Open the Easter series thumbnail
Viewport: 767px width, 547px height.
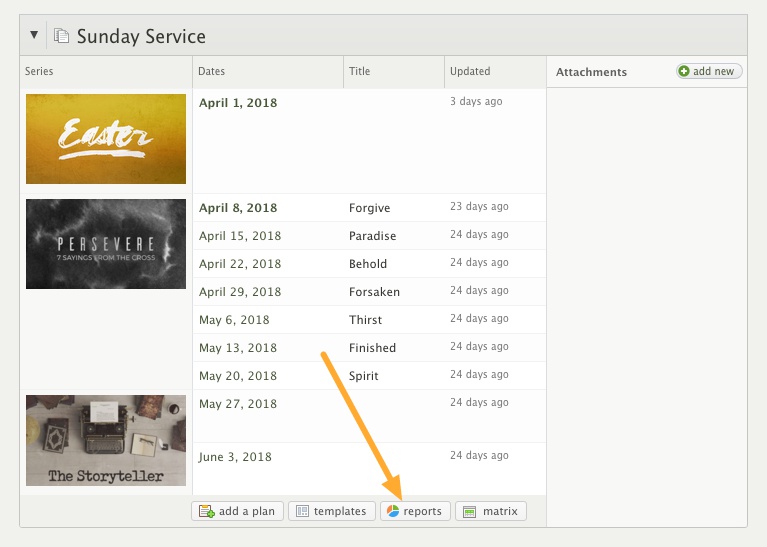[x=106, y=139]
